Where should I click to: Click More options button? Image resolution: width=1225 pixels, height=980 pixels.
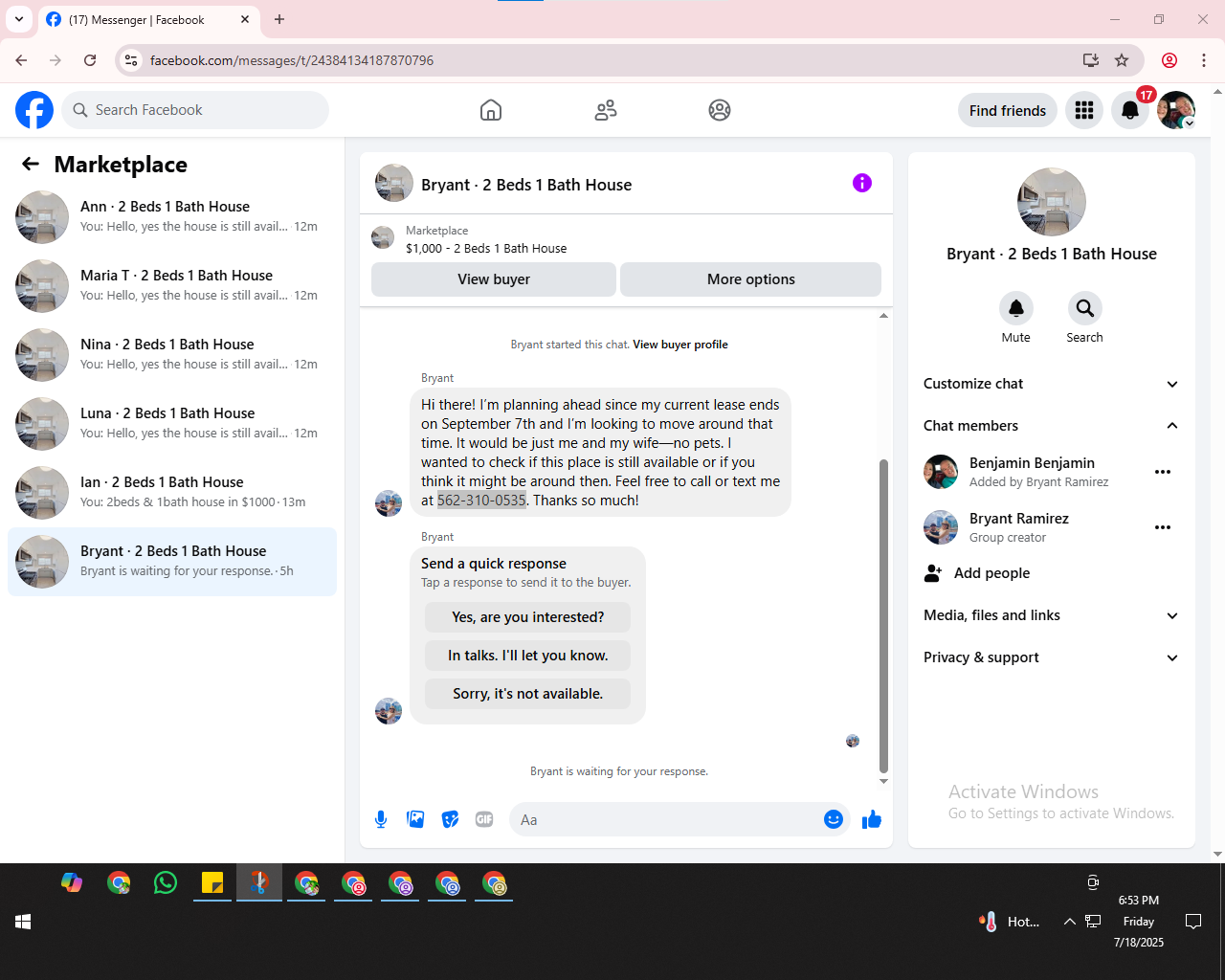[751, 279]
